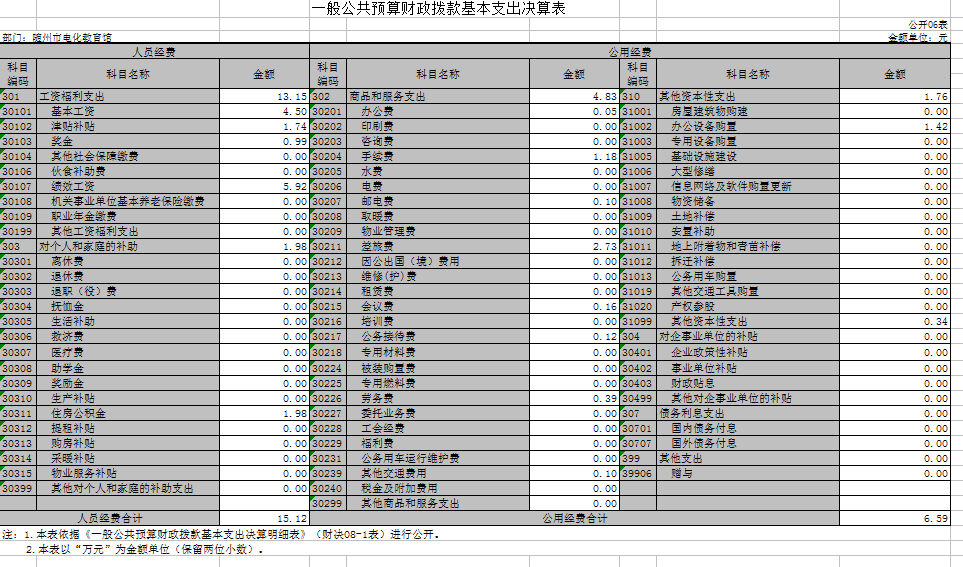This screenshot has height=567, width=963.
Task: Select cell with code 30101
Action: (18, 112)
